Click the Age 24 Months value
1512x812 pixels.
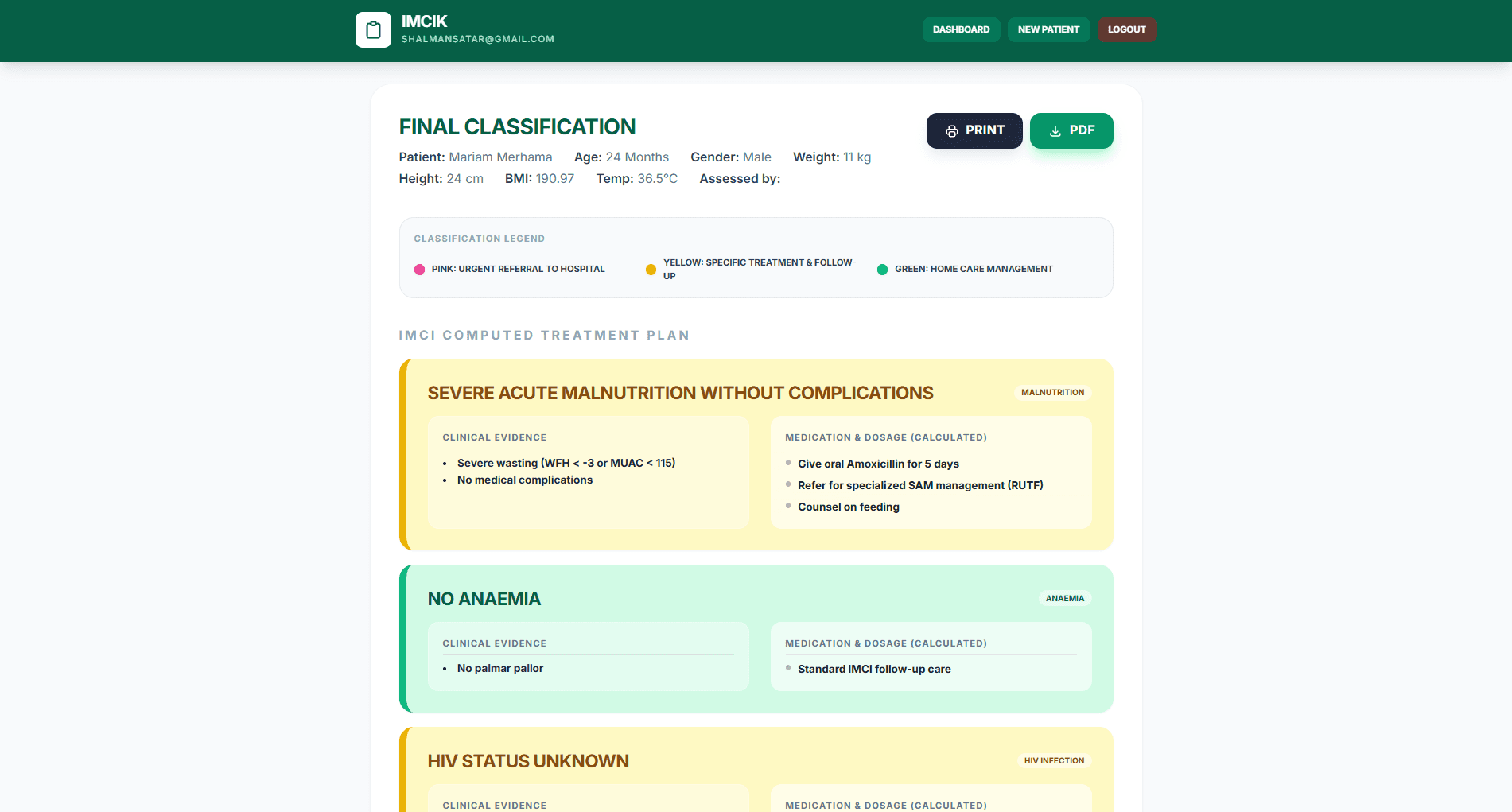click(x=637, y=157)
